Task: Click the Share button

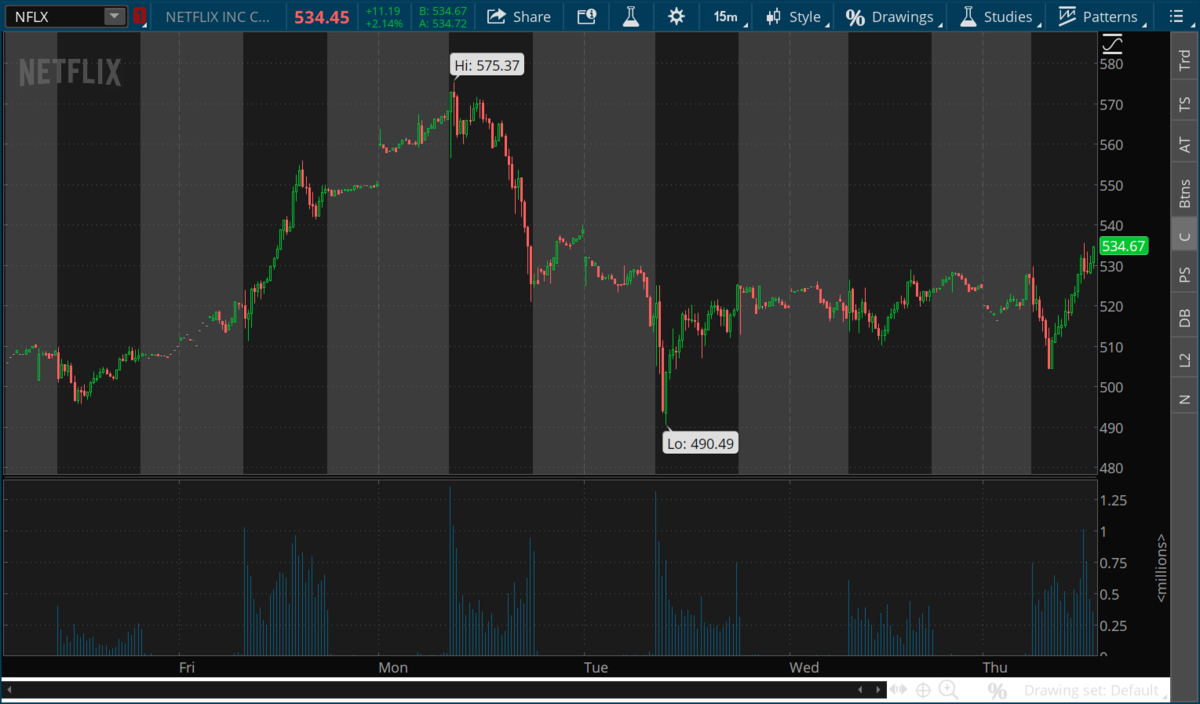Action: click(518, 16)
